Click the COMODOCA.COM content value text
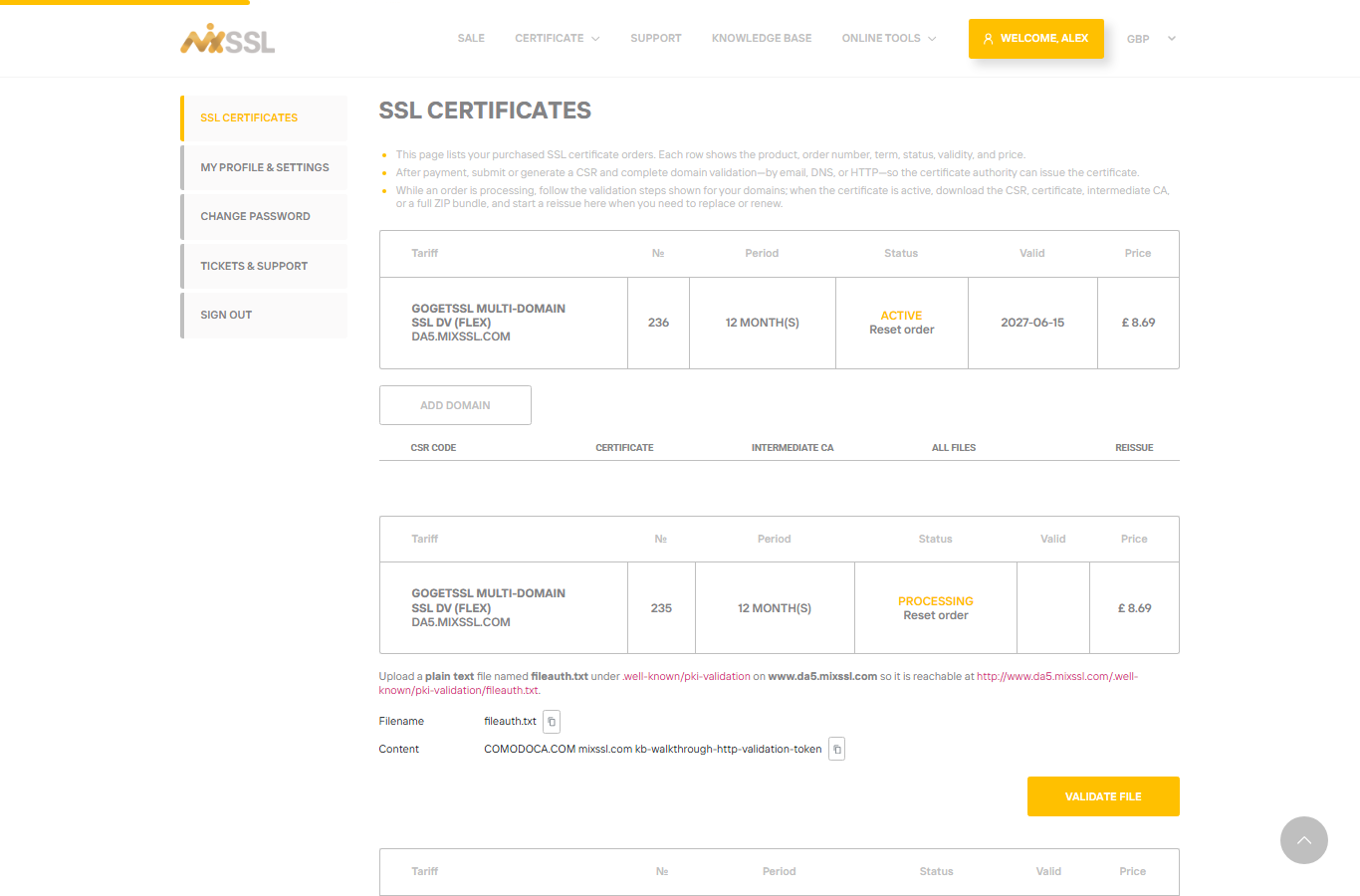Viewport: 1360px width, 896px height. click(x=652, y=749)
